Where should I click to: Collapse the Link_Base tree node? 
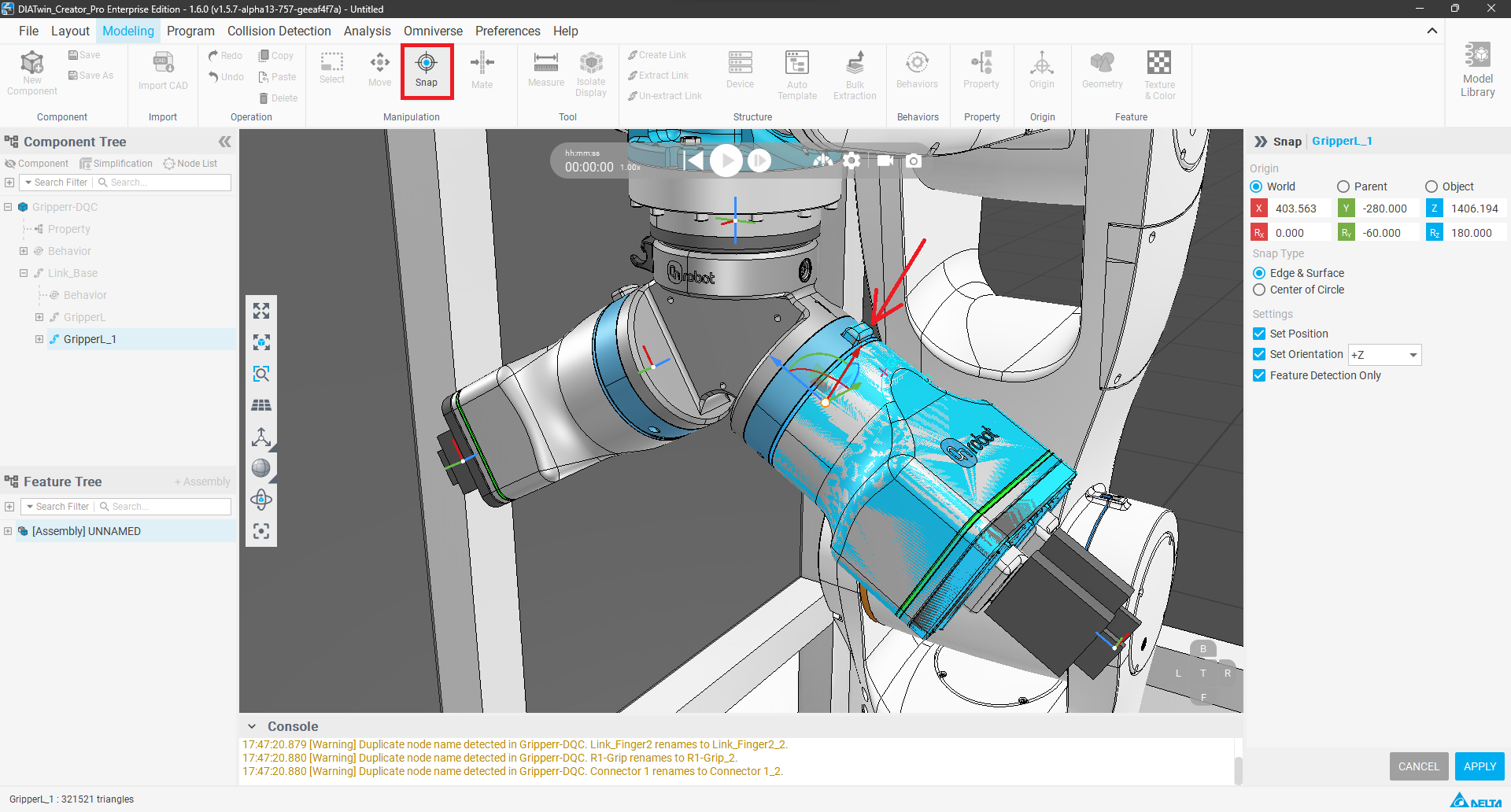tap(24, 273)
